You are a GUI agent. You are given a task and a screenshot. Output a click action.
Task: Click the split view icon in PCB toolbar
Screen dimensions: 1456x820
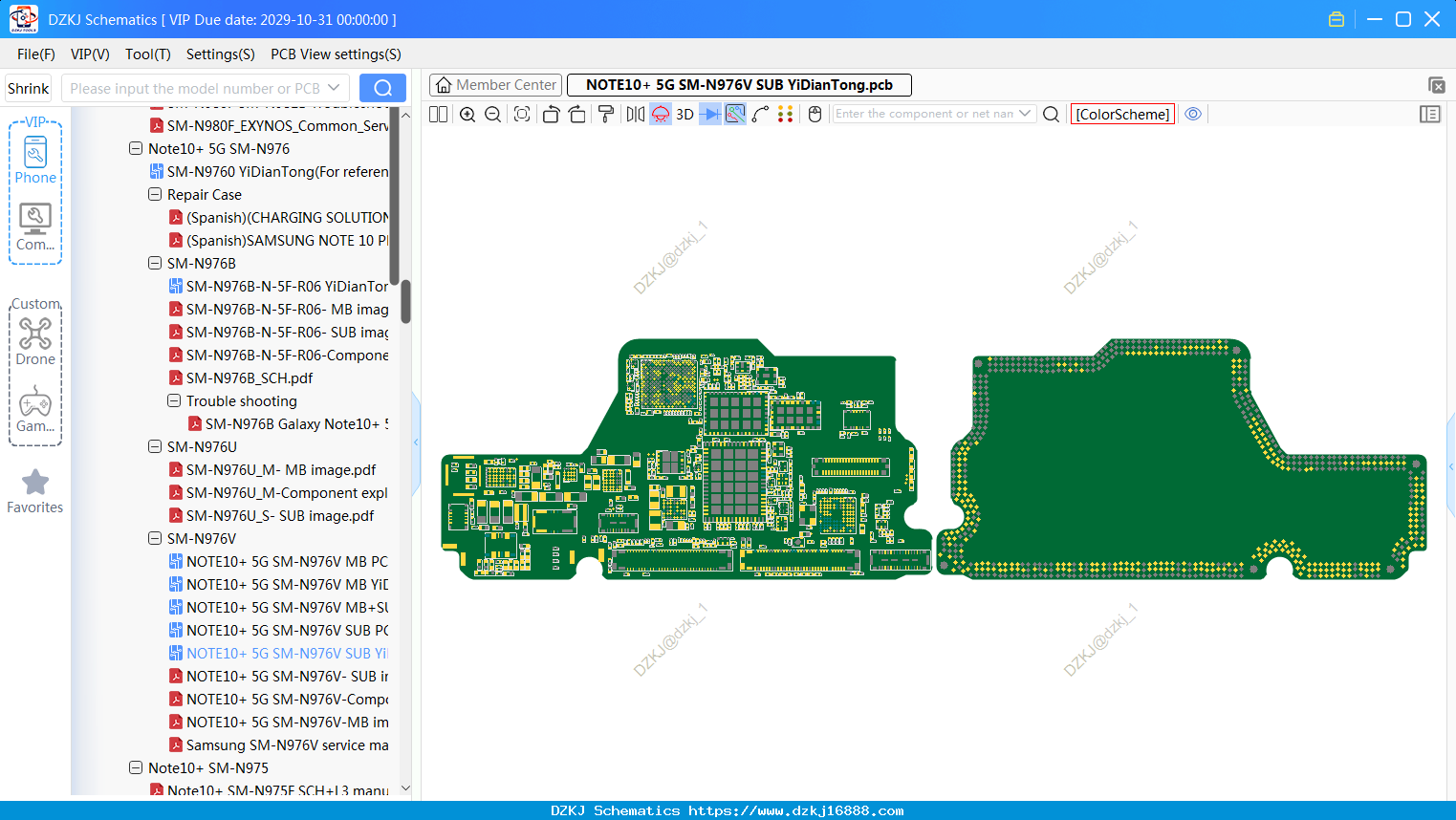pyautogui.click(x=438, y=114)
